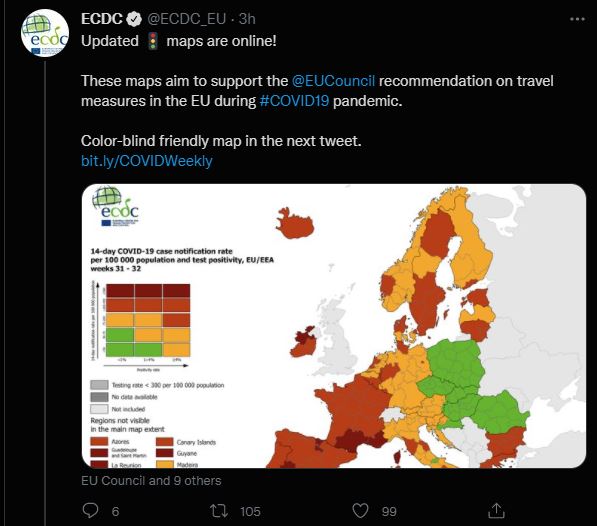The height and width of the screenshot is (526, 597).
Task: Click the reply speech bubble icon
Action: (90, 510)
